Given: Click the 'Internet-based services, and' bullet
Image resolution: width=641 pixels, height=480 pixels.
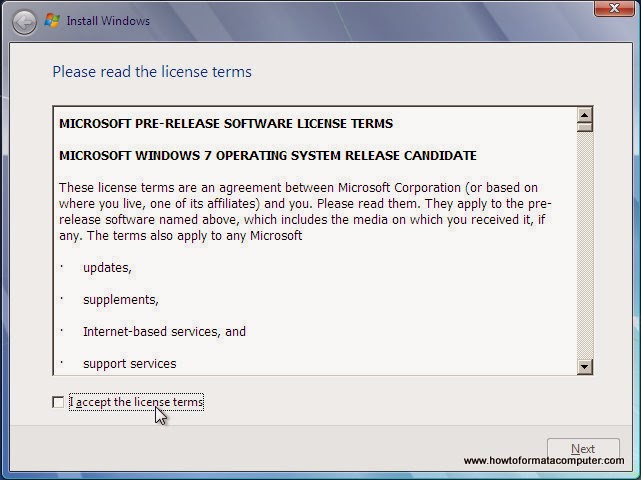Looking at the screenshot, I should click(164, 332).
